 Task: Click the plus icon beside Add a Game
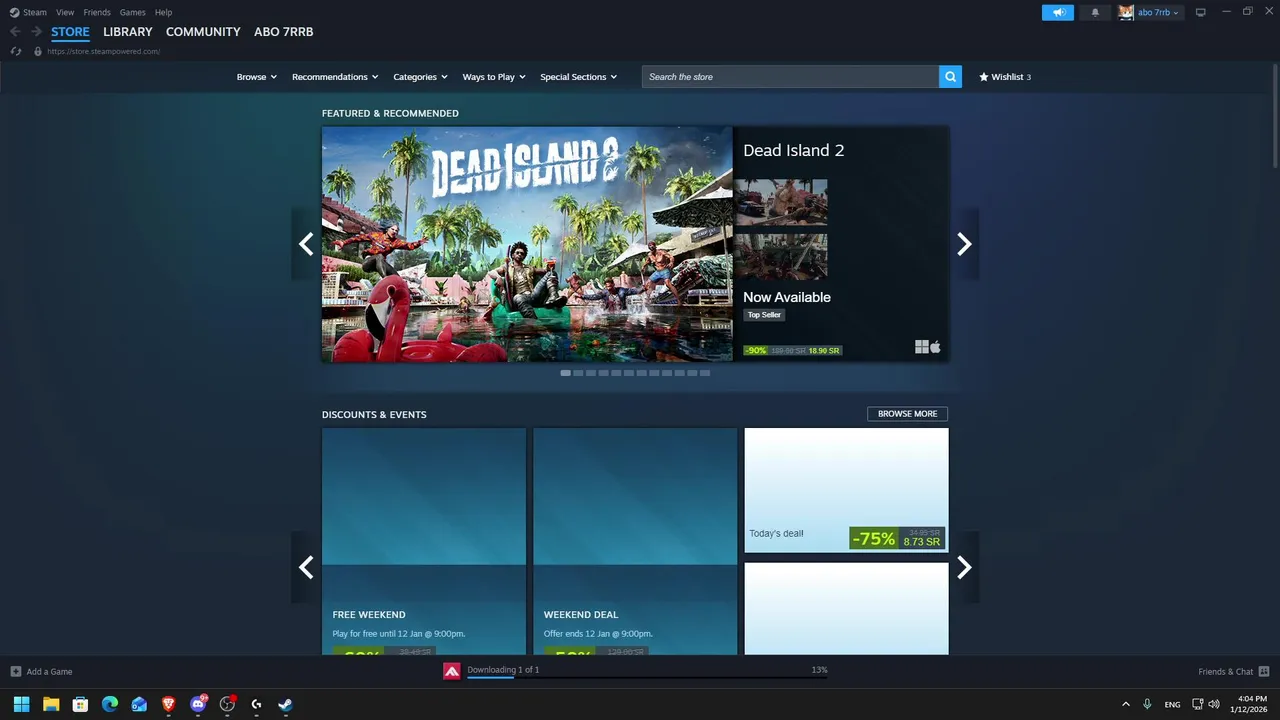(x=16, y=671)
